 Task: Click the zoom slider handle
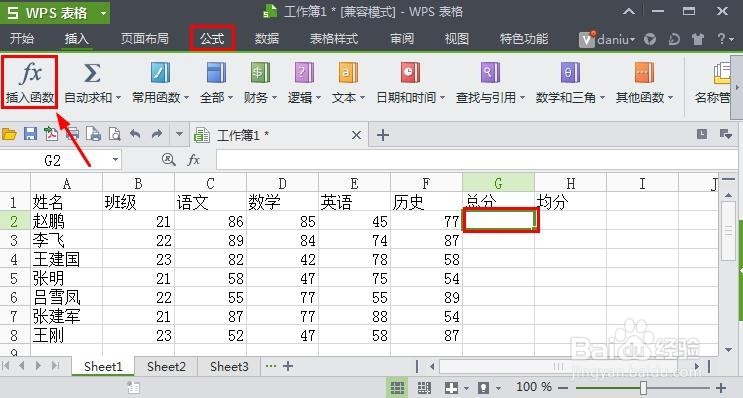coord(643,388)
